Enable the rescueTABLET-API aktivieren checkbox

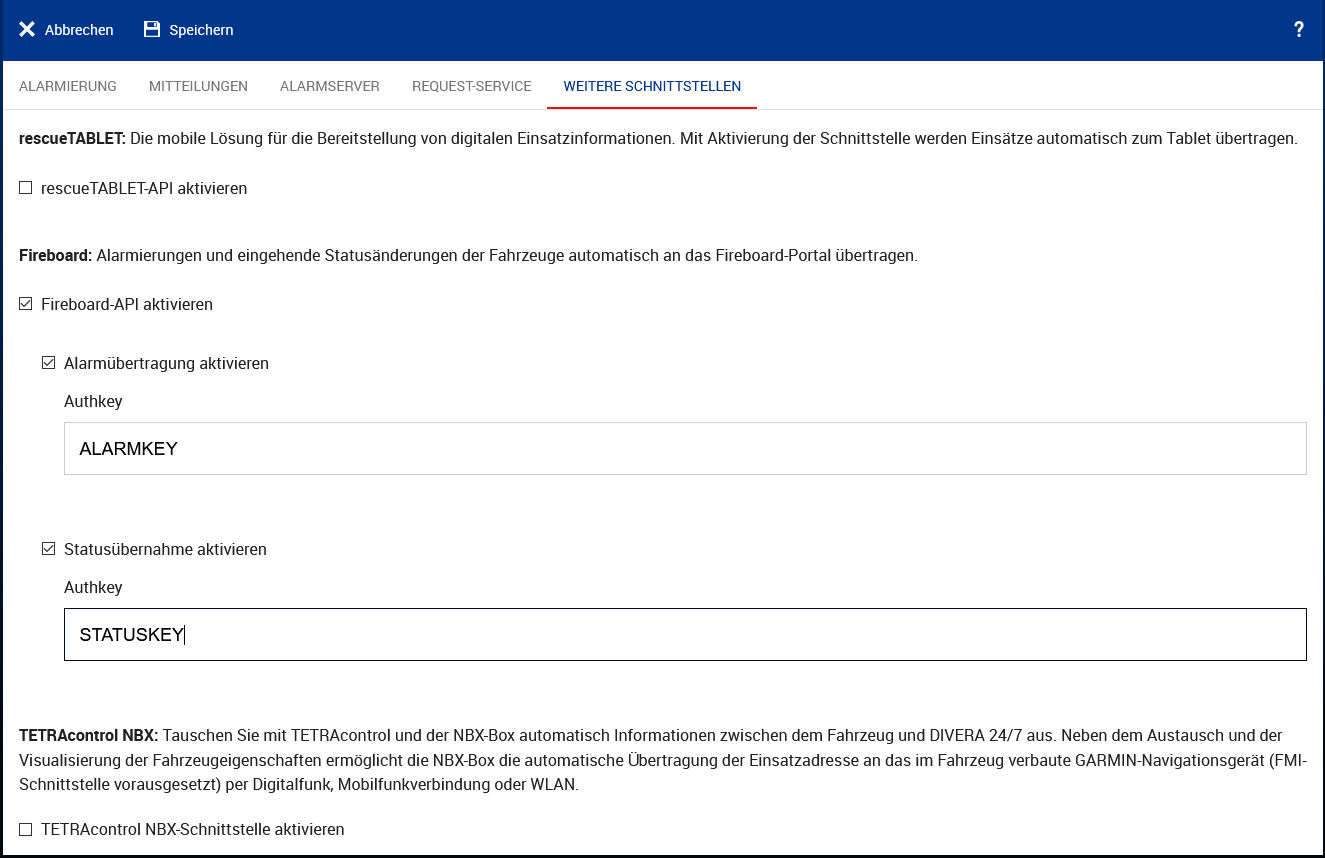pyautogui.click(x=26, y=188)
